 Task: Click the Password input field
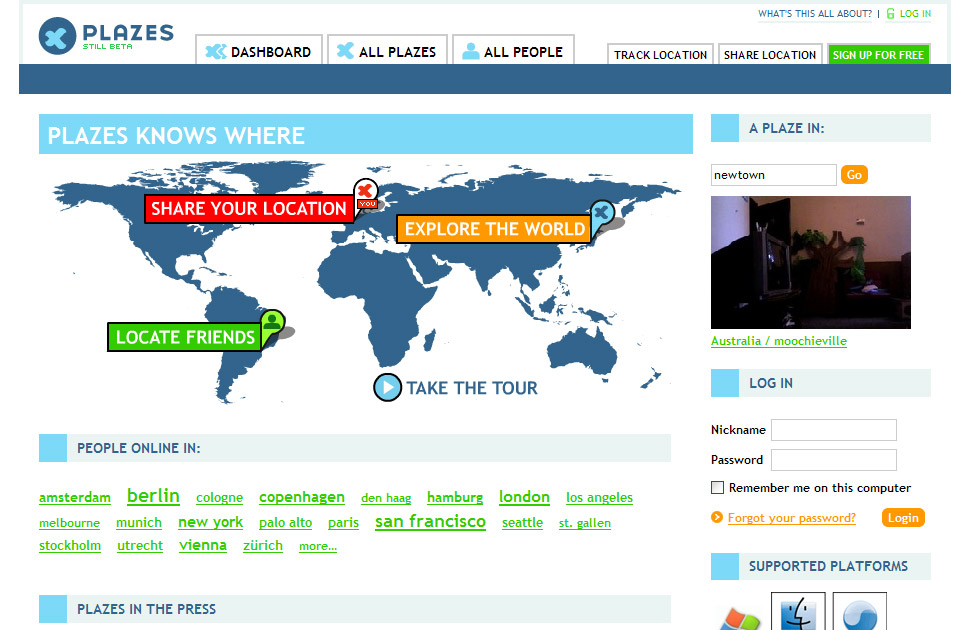click(x=834, y=460)
